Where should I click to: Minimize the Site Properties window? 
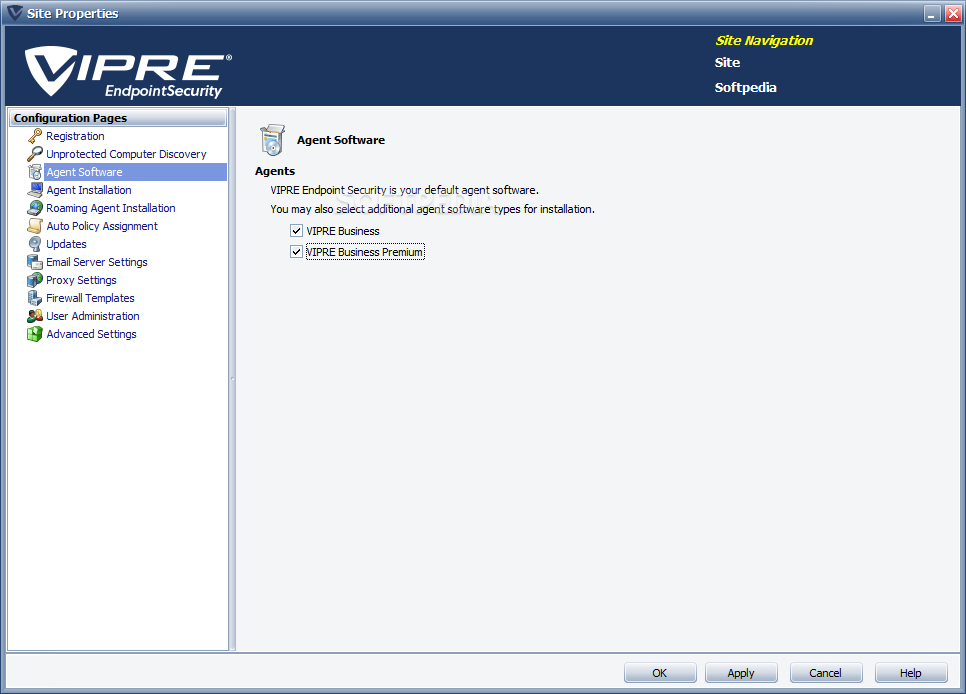click(932, 14)
